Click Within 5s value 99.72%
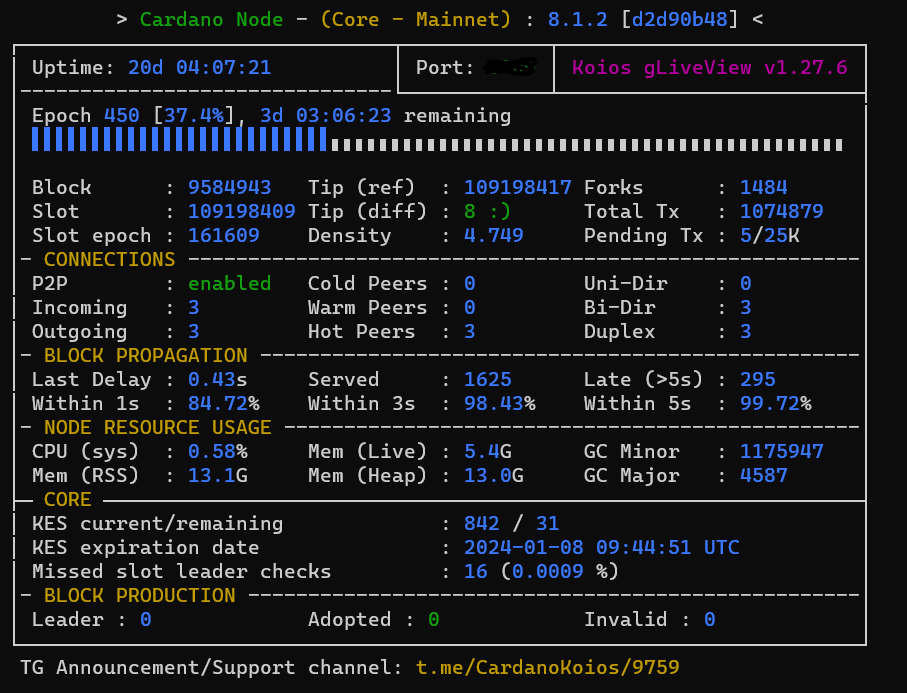The image size is (907, 693). (x=776, y=404)
